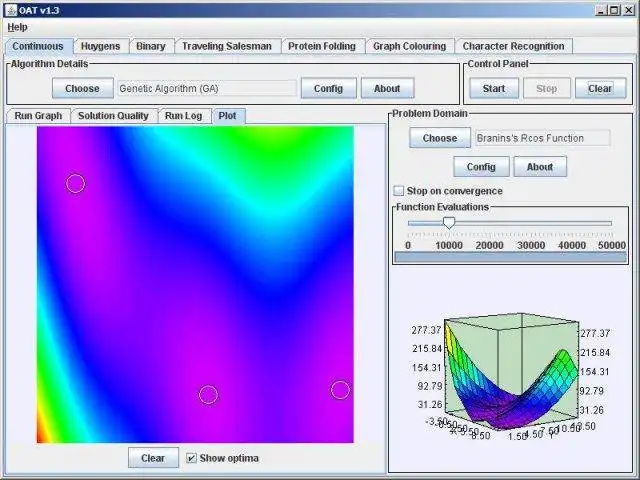Open the Help menu

point(18,27)
